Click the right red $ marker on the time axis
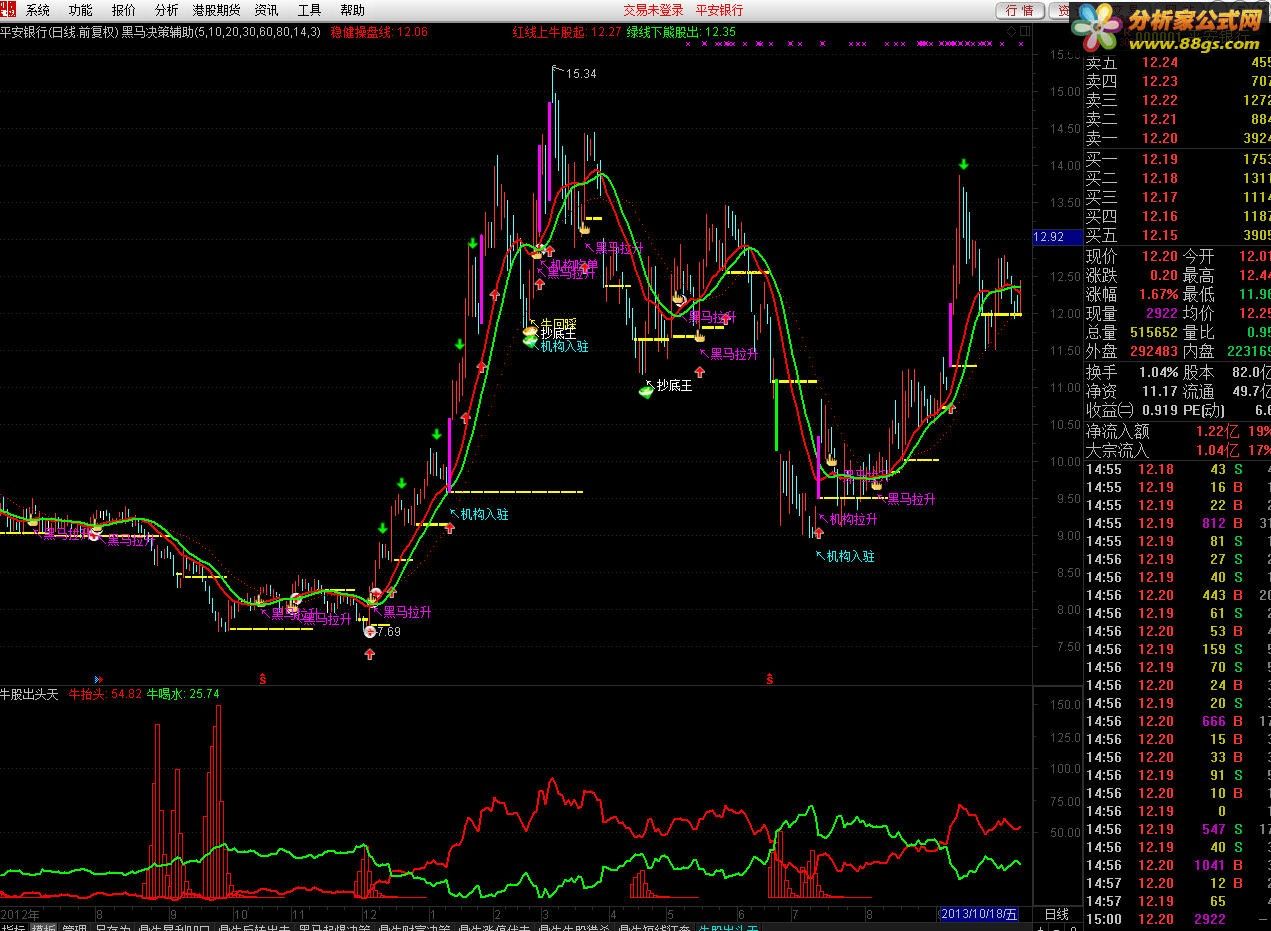This screenshot has width=1271, height=931. tap(769, 678)
